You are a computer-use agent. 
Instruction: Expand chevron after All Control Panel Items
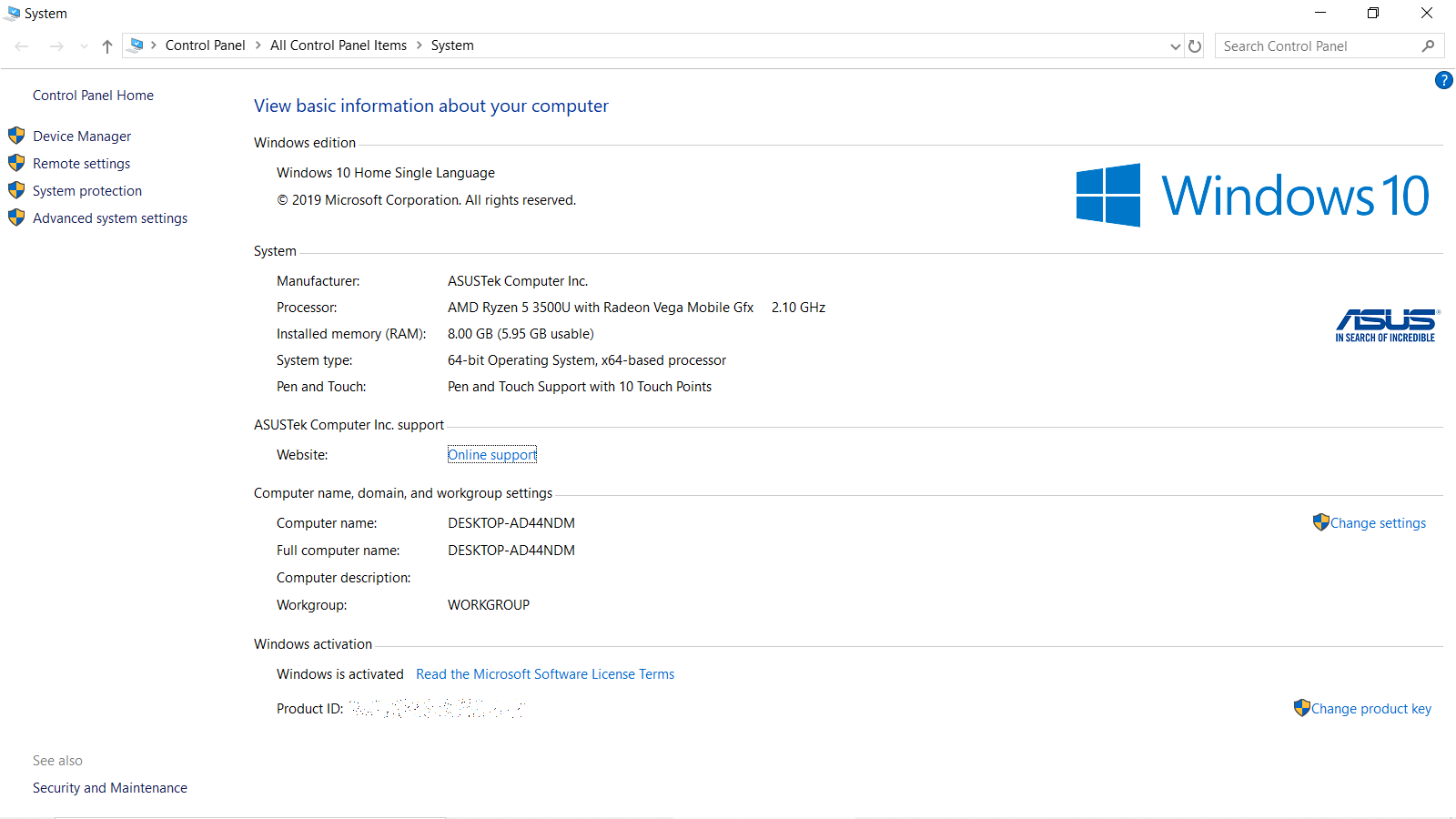pos(420,45)
